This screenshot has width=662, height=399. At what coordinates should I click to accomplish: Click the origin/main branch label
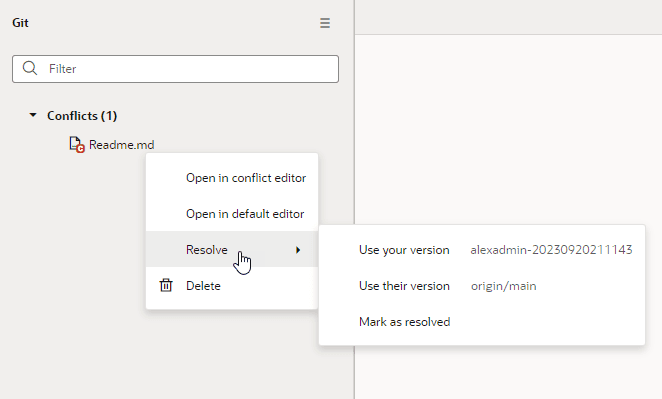504,286
